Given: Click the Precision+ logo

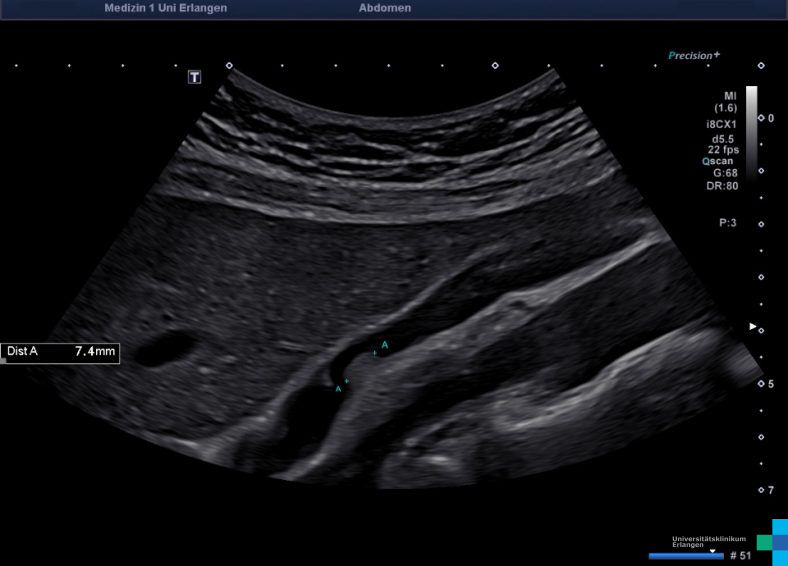Looking at the screenshot, I should [693, 56].
